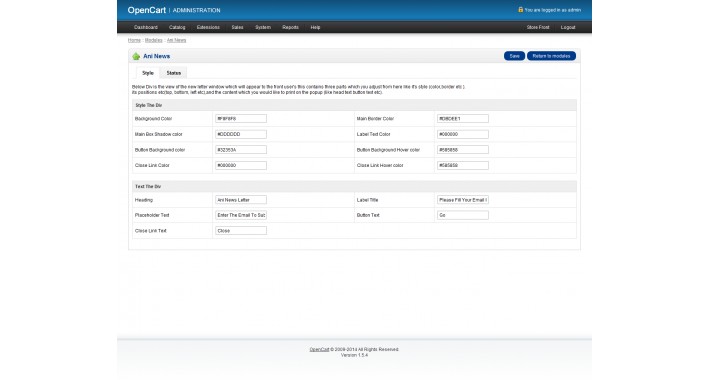Open the Help menu
The image size is (710, 380).
[x=315, y=27]
